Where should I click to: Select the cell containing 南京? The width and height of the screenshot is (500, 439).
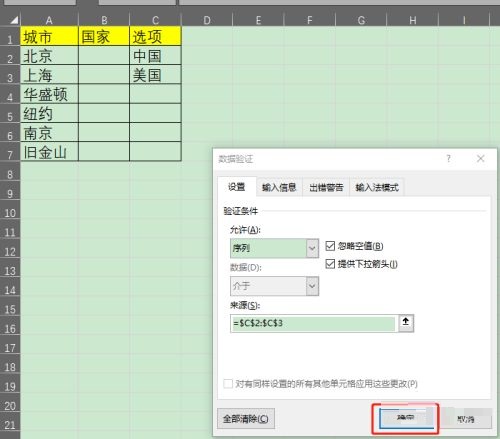tap(49, 133)
